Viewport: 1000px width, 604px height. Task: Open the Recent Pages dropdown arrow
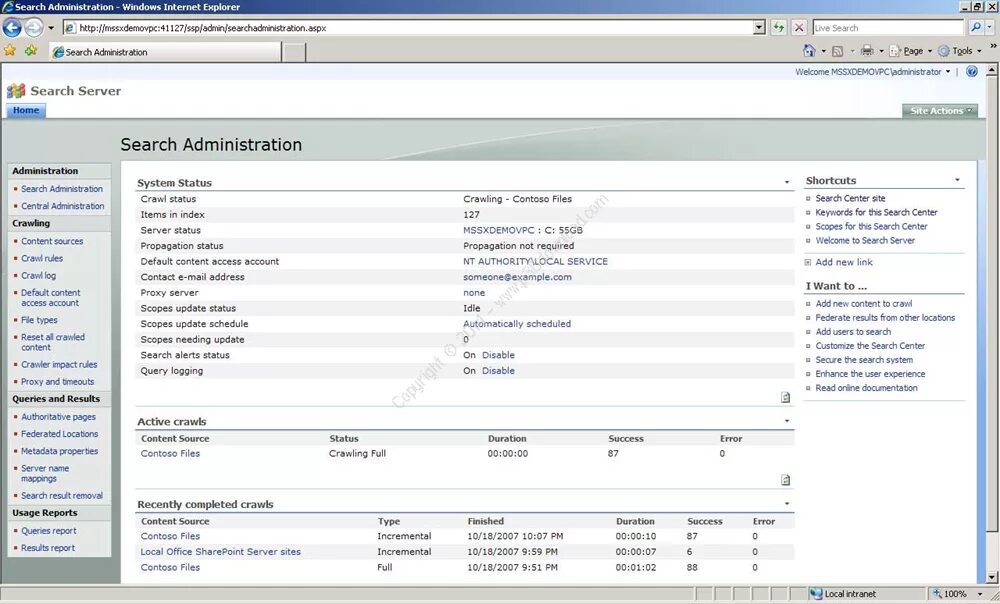51,28
